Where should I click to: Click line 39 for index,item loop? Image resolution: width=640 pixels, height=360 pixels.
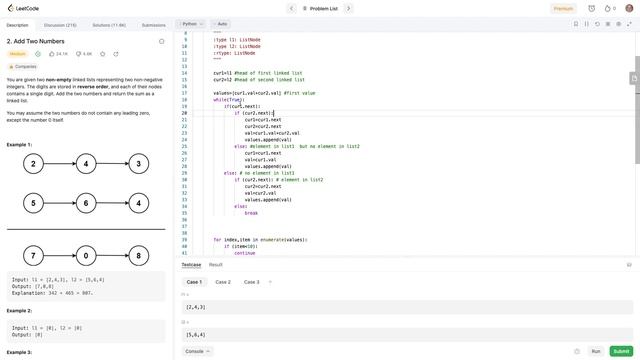pos(260,240)
